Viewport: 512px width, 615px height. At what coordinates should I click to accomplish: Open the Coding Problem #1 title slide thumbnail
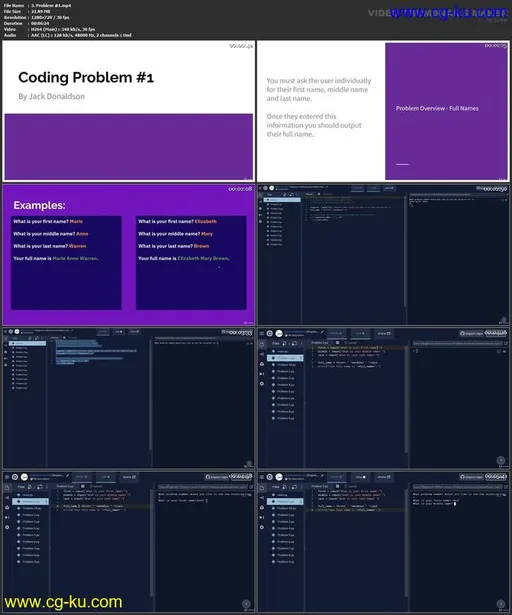coord(128,111)
